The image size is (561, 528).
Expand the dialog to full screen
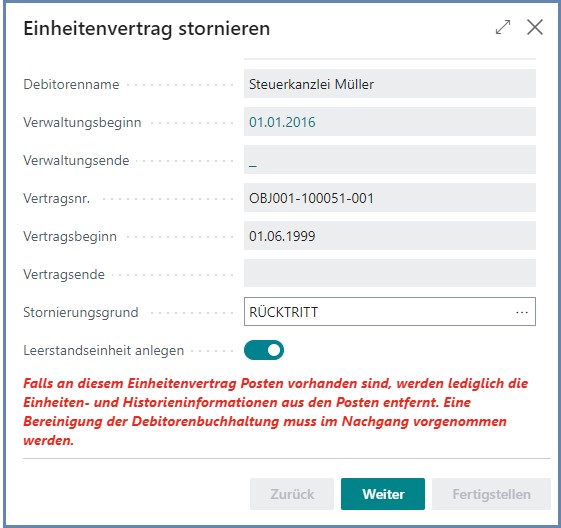click(503, 27)
